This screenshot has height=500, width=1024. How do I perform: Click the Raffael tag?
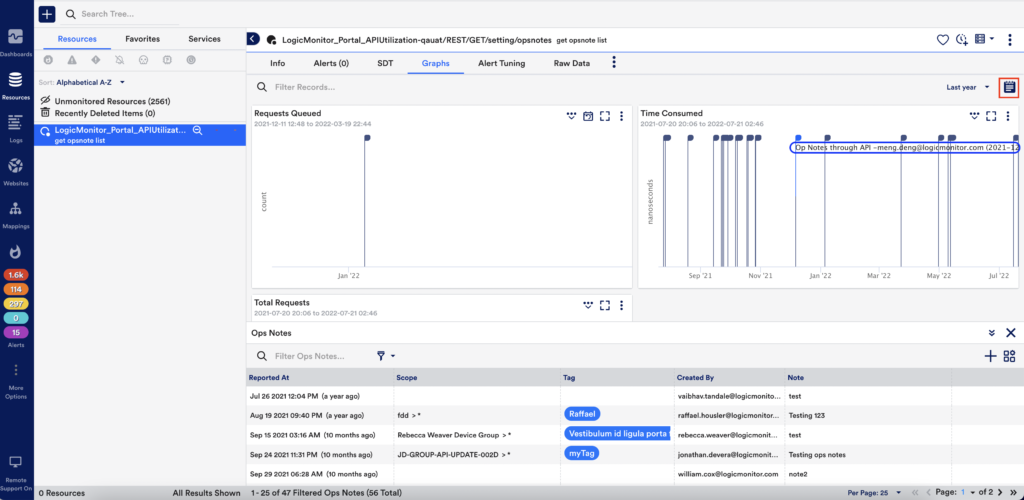[x=582, y=414]
